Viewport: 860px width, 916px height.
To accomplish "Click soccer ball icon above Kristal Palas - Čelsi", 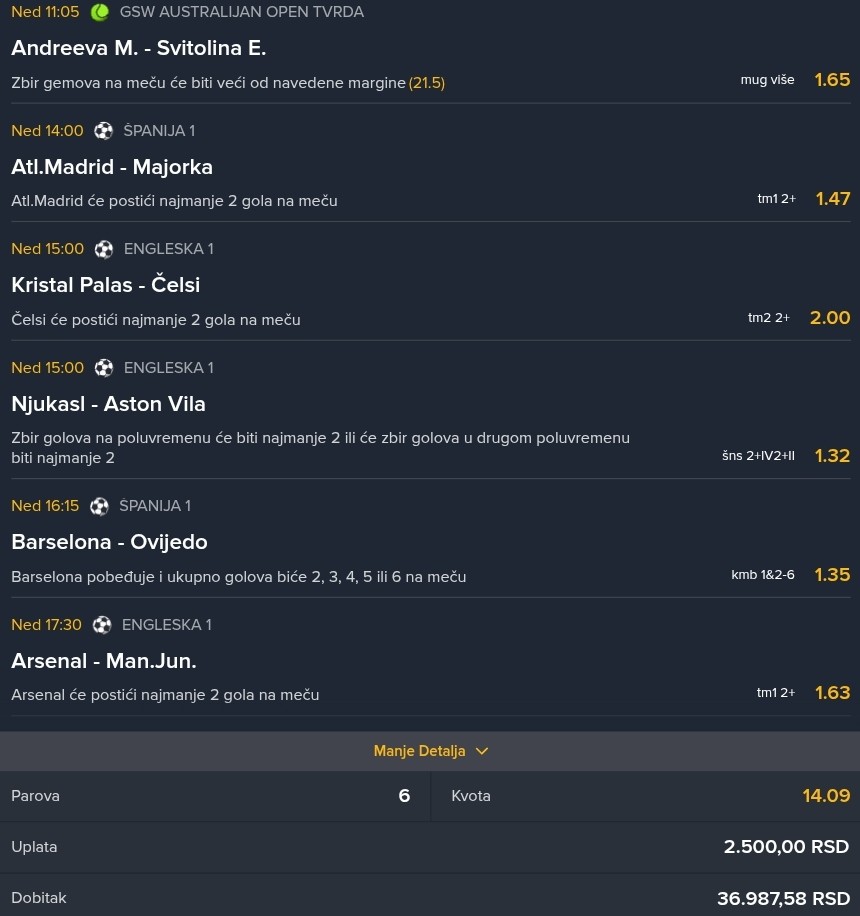I will tap(104, 249).
